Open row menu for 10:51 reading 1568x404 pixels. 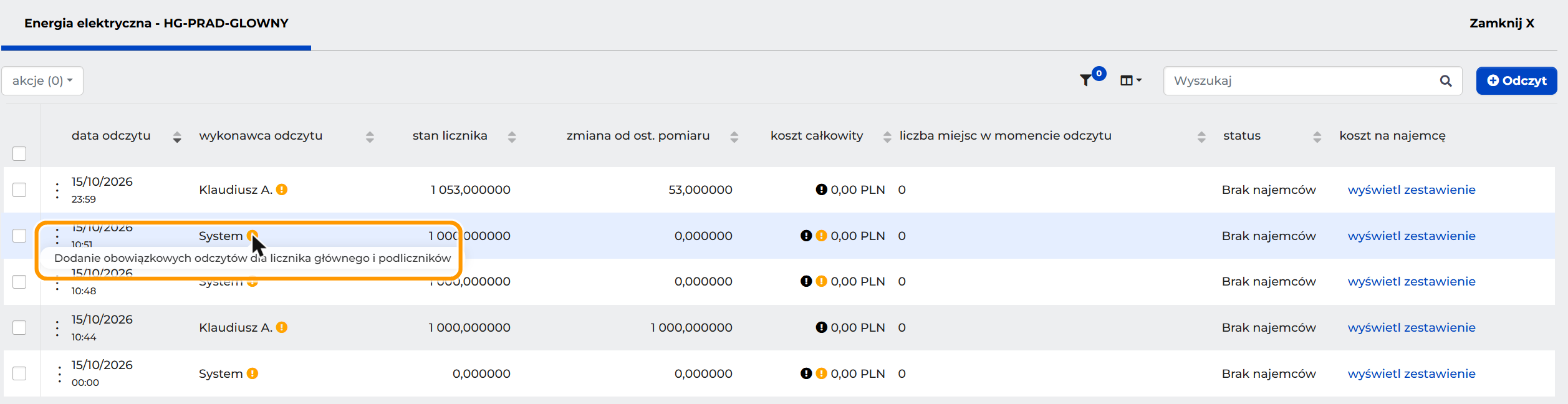click(57, 235)
